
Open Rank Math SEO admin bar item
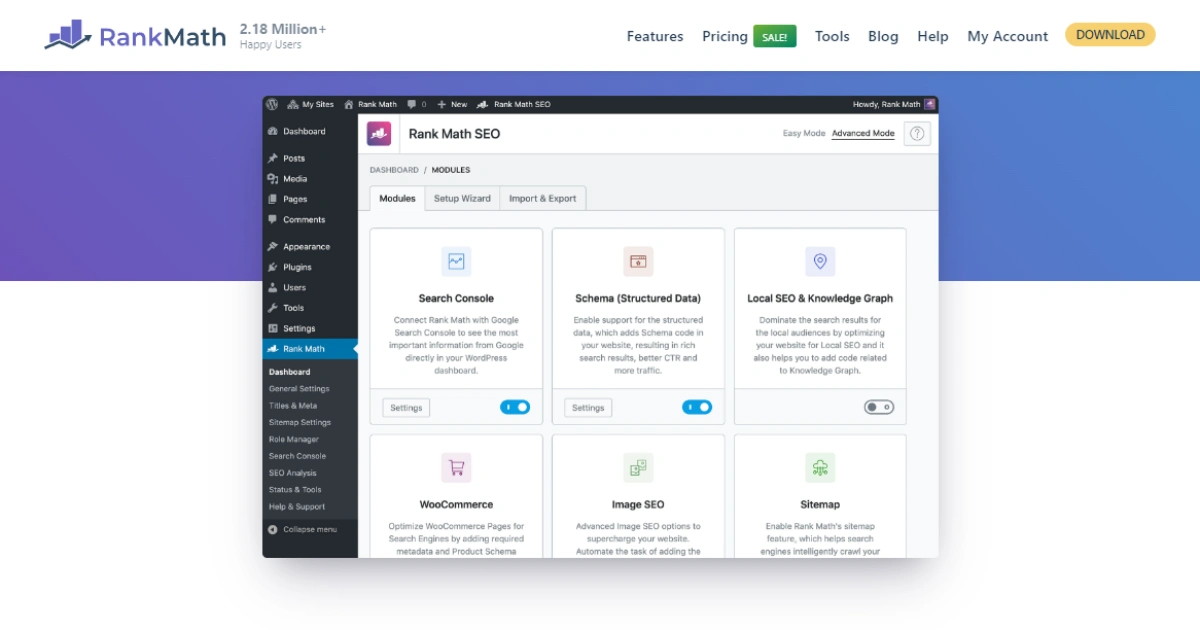pos(513,104)
